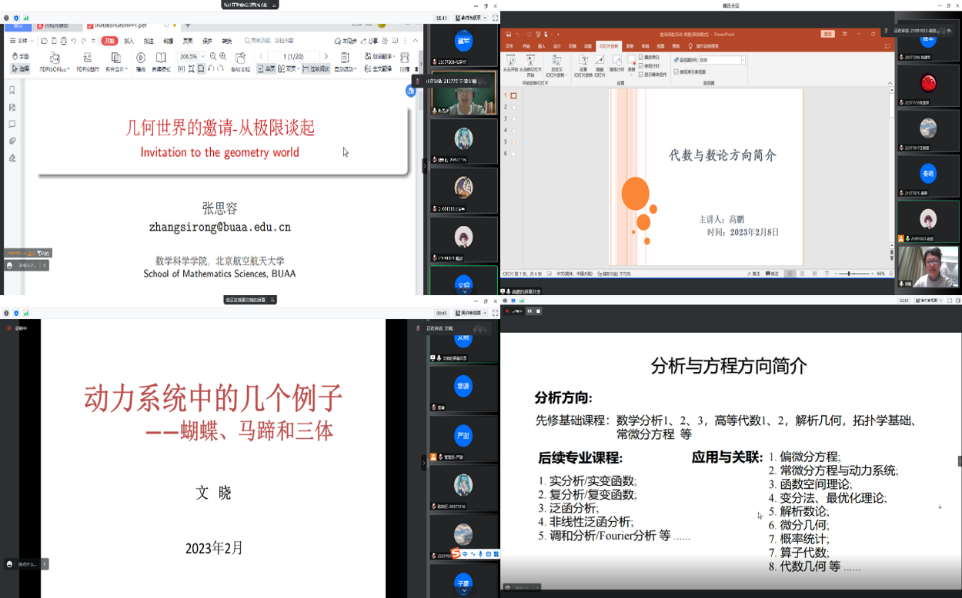Click the highlighted 开始 tab button
The width and height of the screenshot is (962, 598).
[109, 41]
